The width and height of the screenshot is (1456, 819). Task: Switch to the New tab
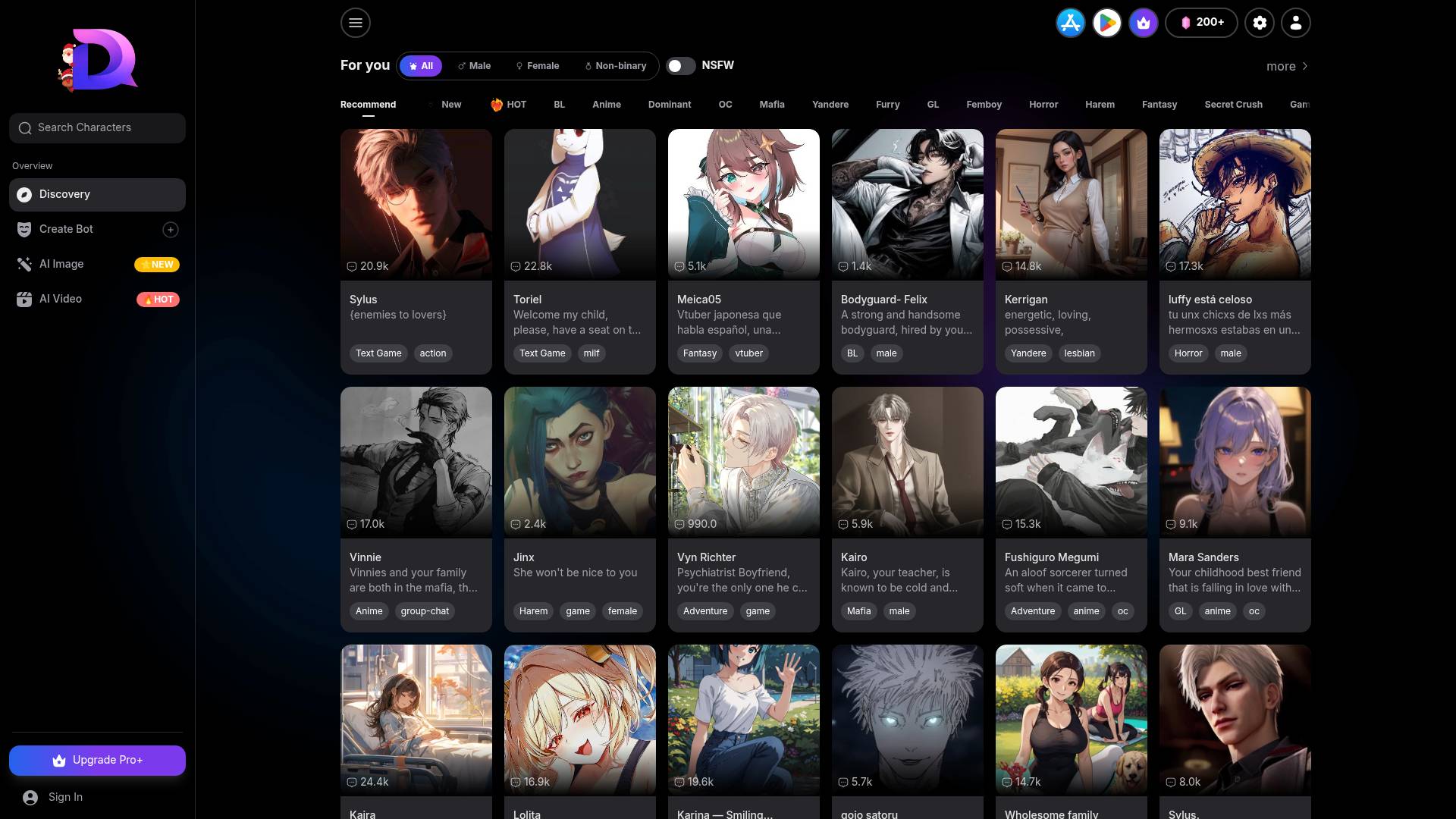(451, 105)
